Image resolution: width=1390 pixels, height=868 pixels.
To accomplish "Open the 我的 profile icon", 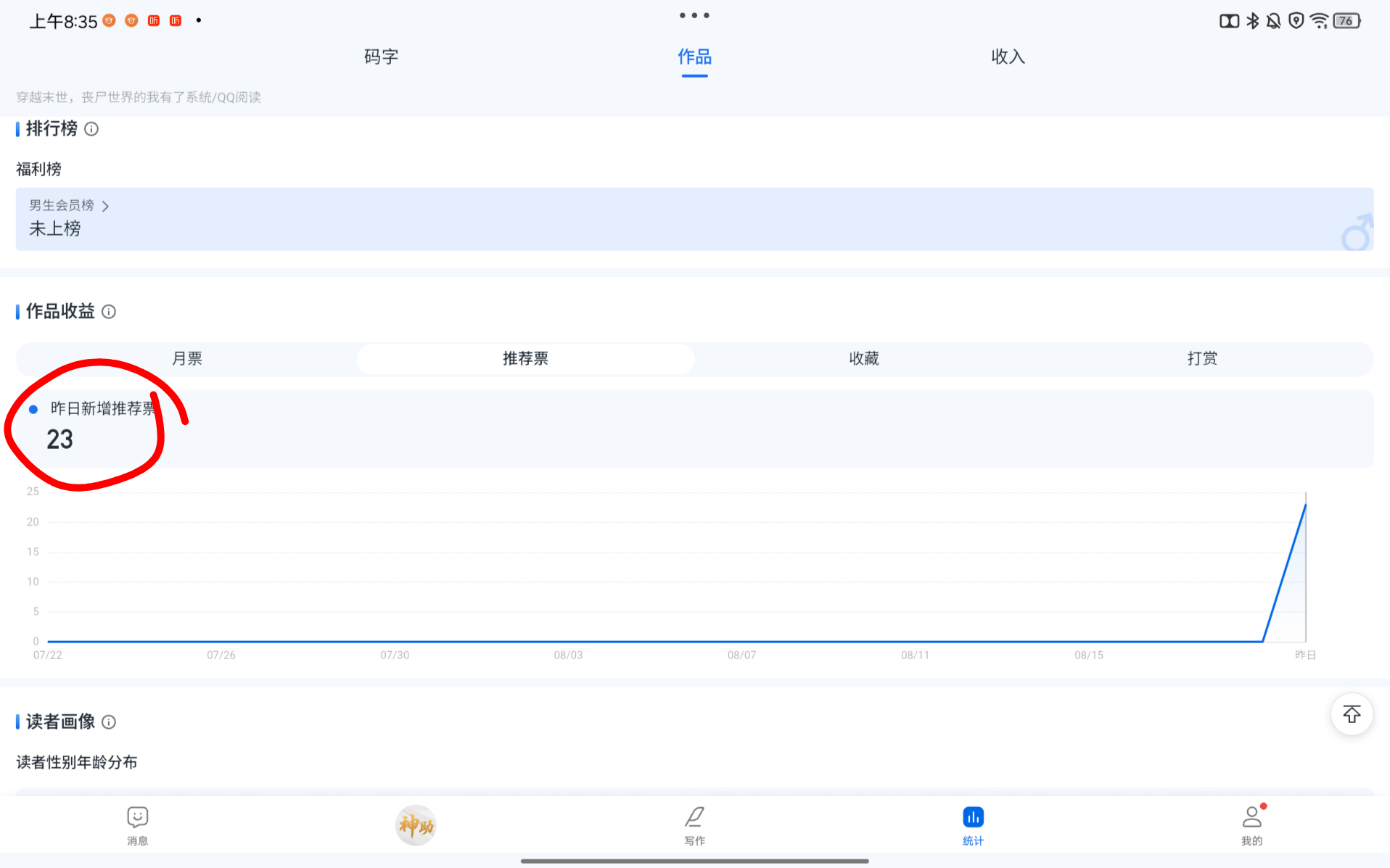I will (1251, 824).
